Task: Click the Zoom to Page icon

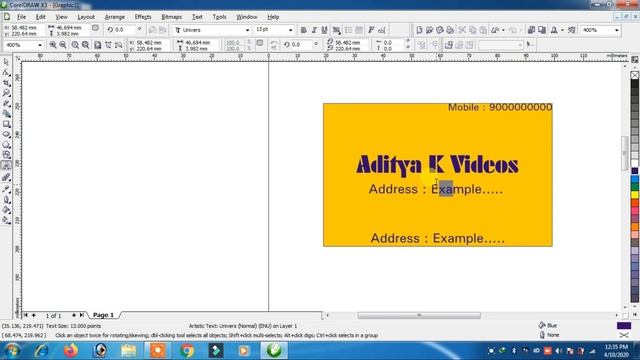Action: pos(98,45)
